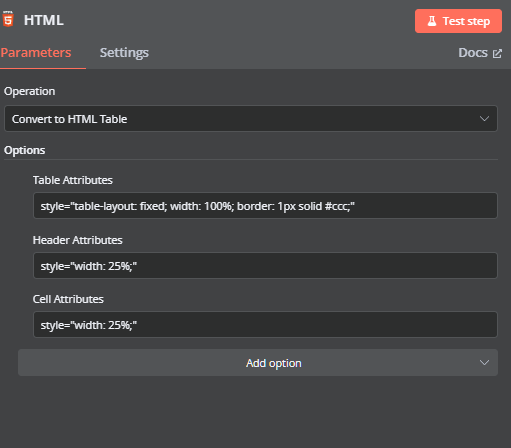Expand the Add option chevron
Image resolution: width=511 pixels, height=448 pixels.
tap(484, 362)
